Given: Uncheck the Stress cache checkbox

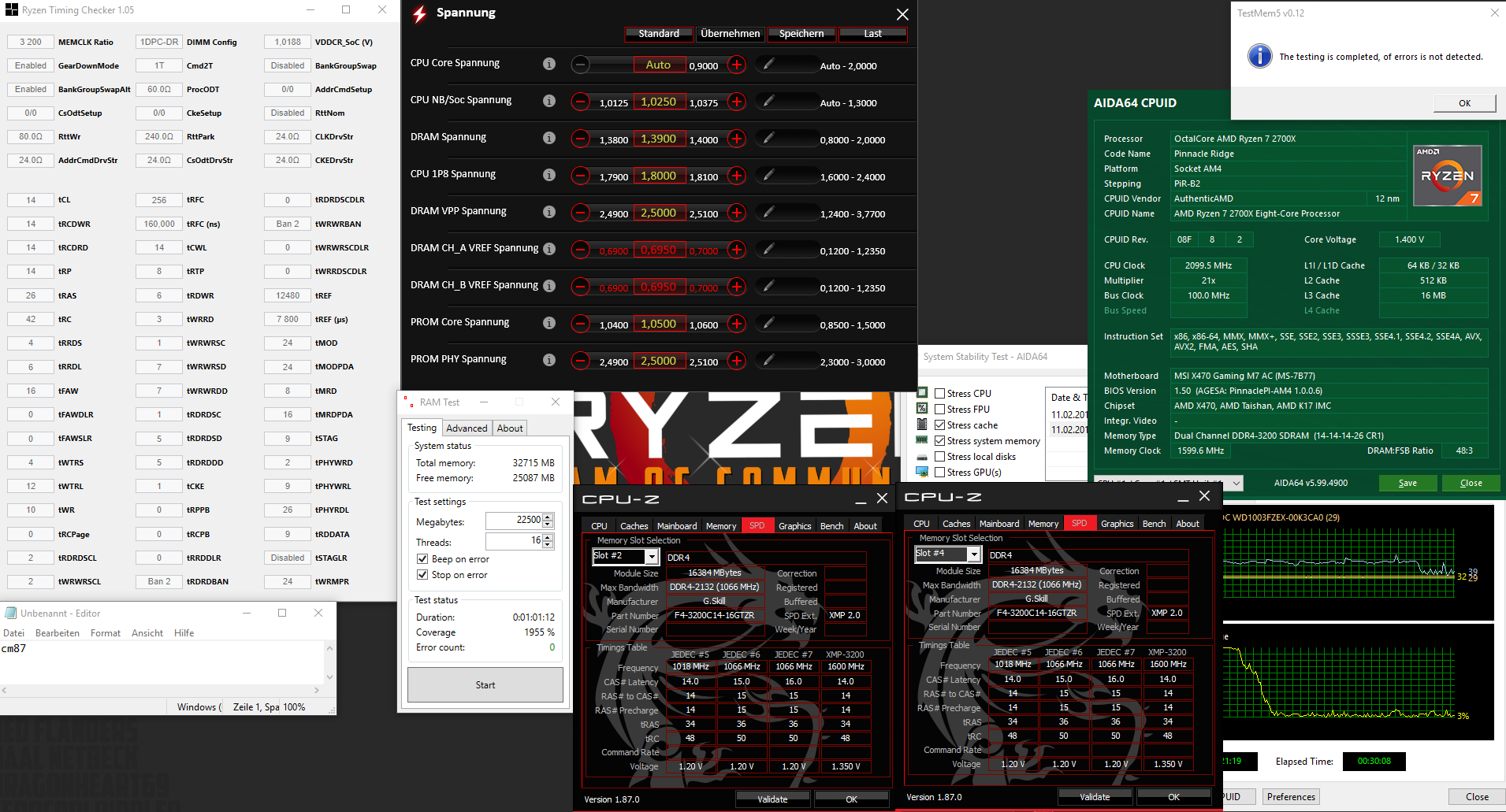Looking at the screenshot, I should pos(939,425).
